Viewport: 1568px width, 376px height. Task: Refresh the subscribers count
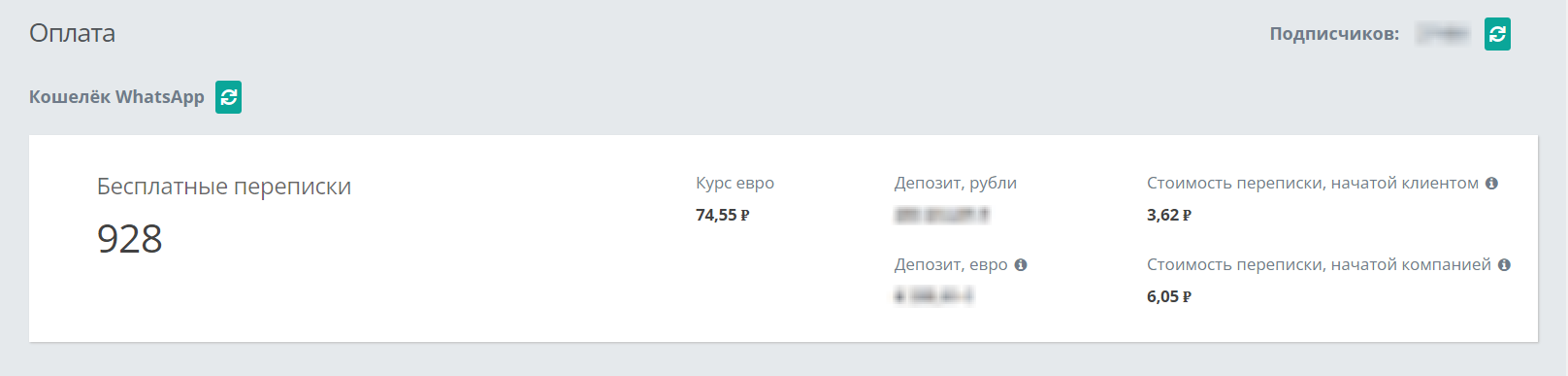pos(1497,34)
